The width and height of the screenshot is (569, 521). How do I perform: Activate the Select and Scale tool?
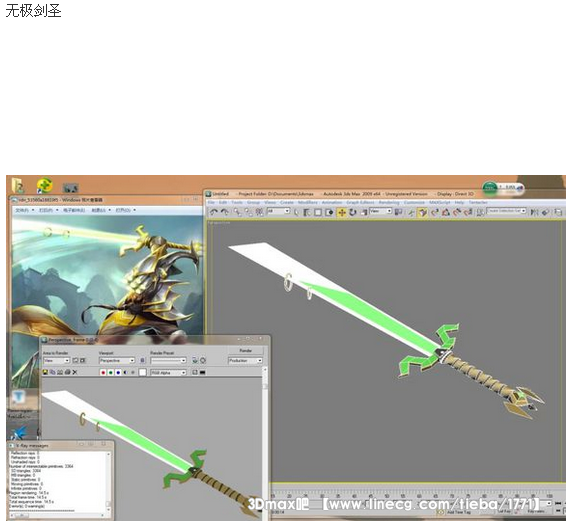tap(364, 212)
